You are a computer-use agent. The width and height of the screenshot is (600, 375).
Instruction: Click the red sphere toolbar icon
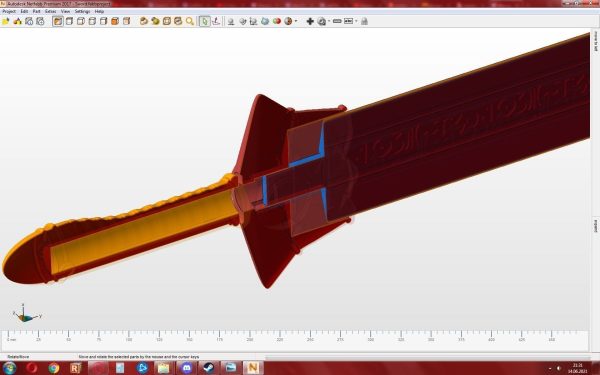[277, 21]
